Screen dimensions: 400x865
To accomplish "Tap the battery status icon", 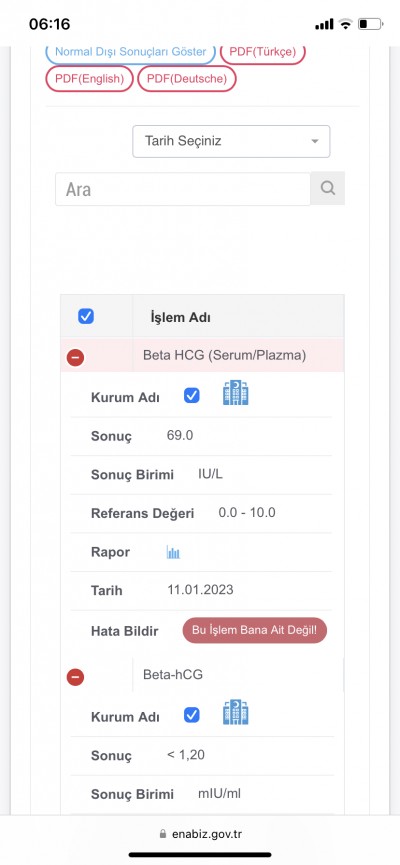I will [370, 24].
